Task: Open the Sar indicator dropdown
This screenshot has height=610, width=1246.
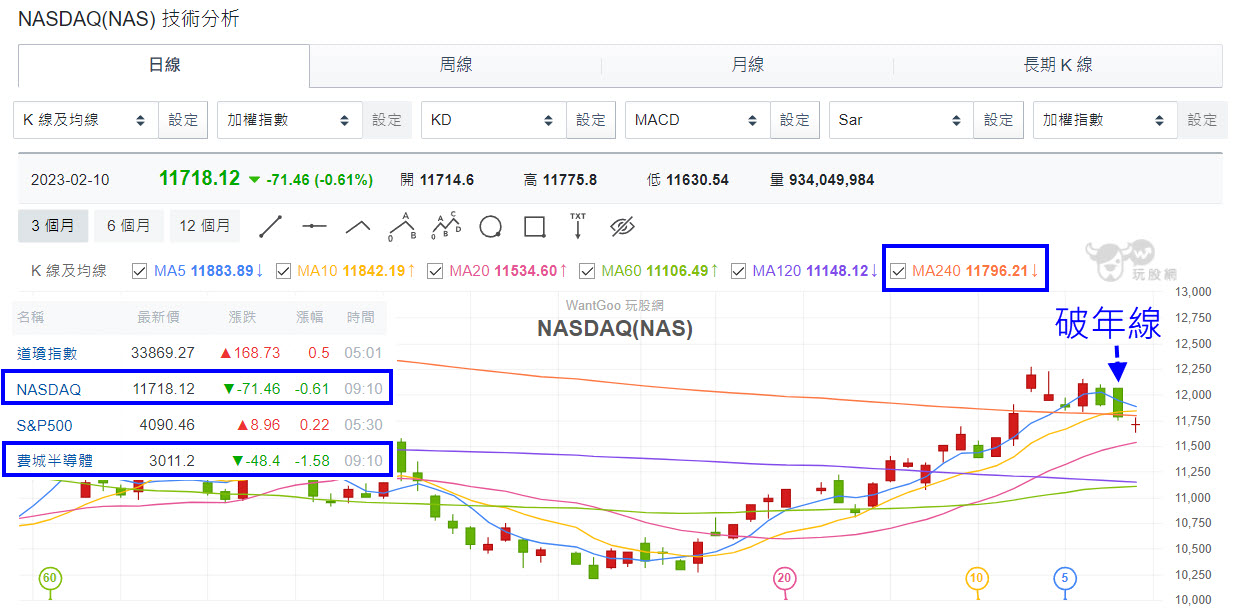Action: [x=902, y=120]
